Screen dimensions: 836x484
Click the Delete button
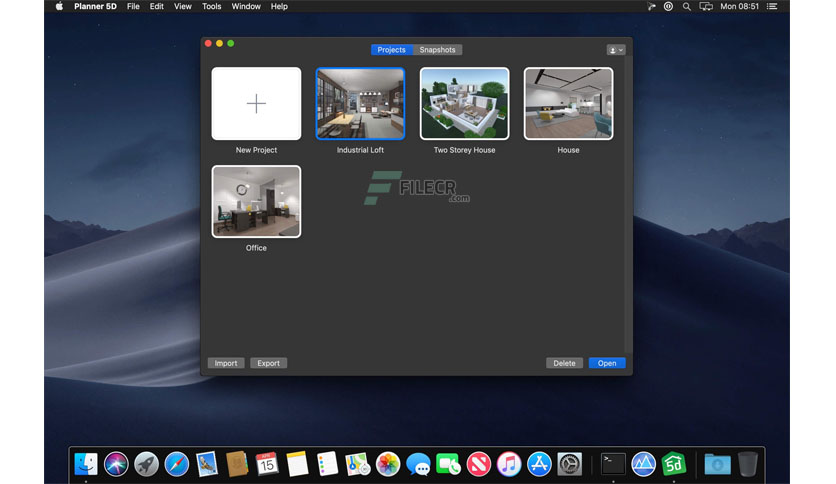point(564,363)
